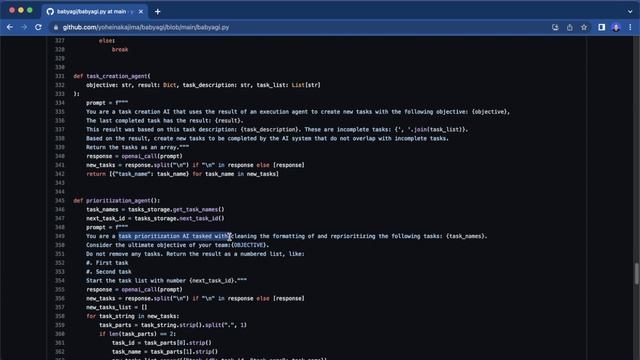
Task: Click the "break" keyword on line 328
Action: pos(120,50)
